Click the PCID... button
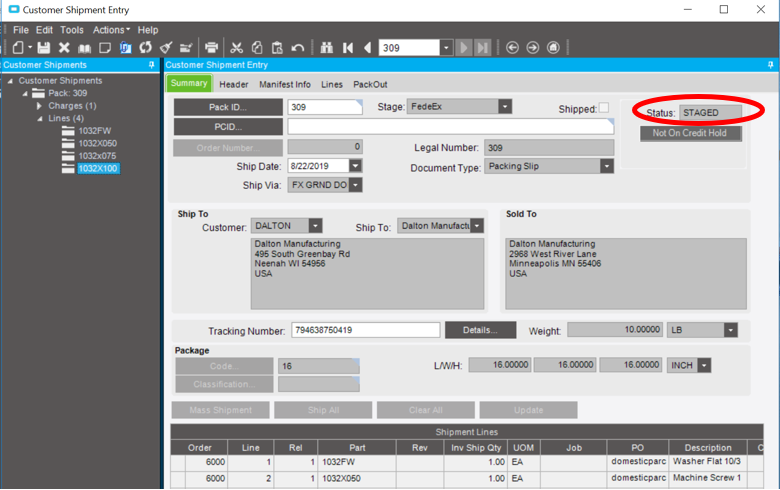 (228, 127)
